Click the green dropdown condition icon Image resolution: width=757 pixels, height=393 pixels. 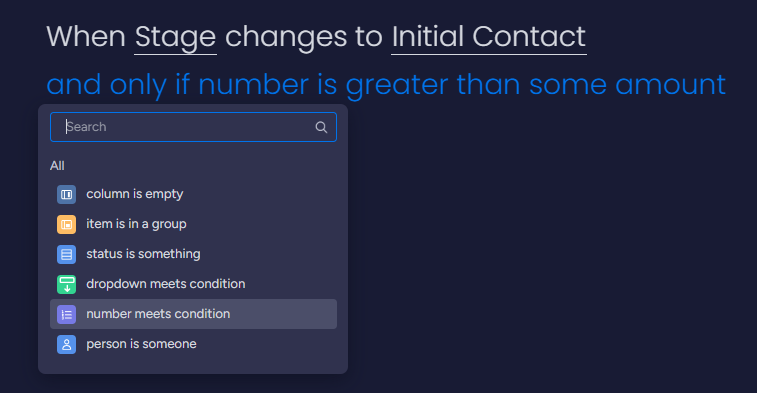[x=67, y=284]
